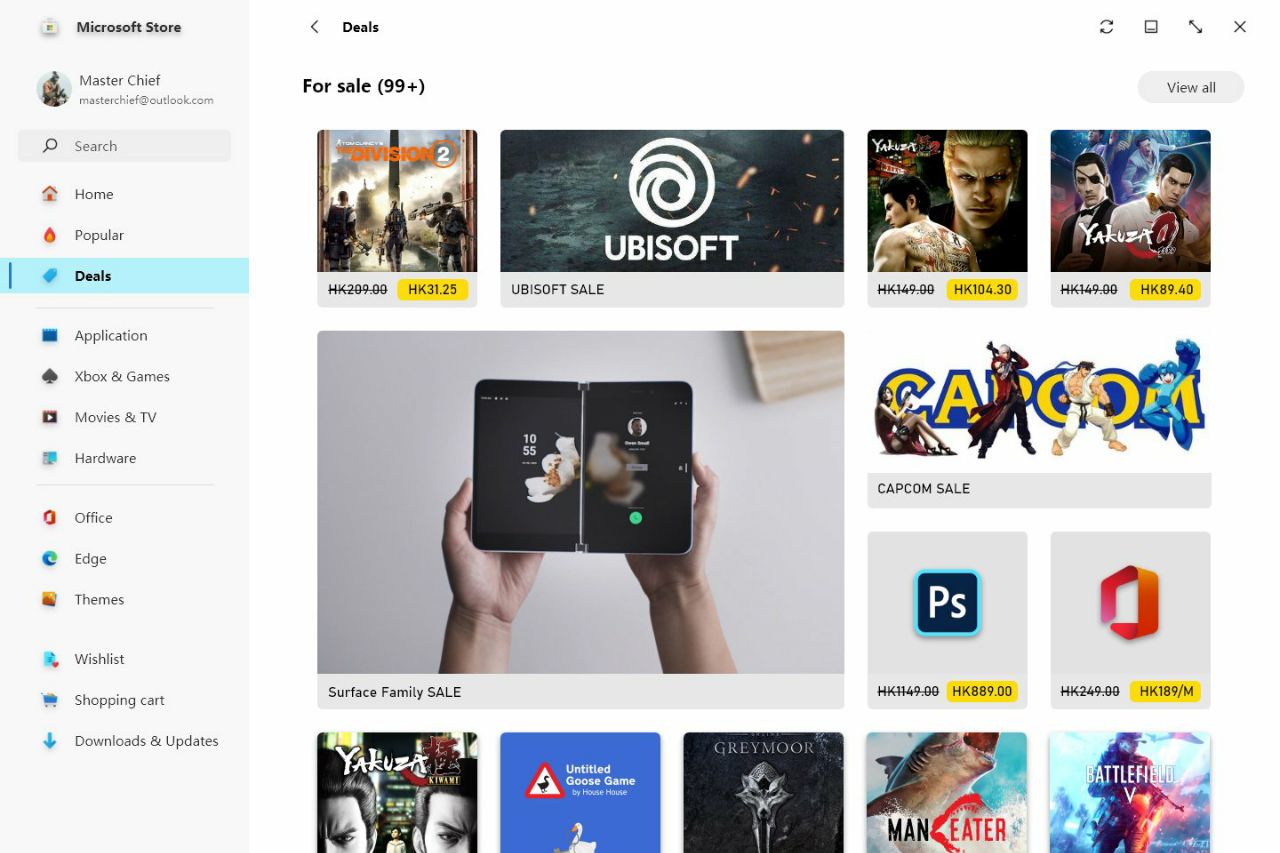The image size is (1280, 853).
Task: Select the Popular flame icon
Action: (x=50, y=235)
